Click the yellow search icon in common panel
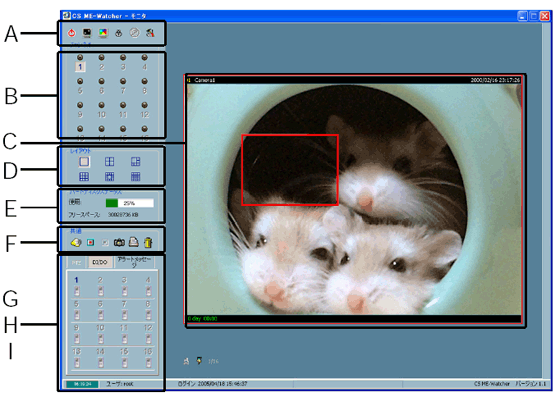The width and height of the screenshot is (560, 397). (x=76, y=242)
